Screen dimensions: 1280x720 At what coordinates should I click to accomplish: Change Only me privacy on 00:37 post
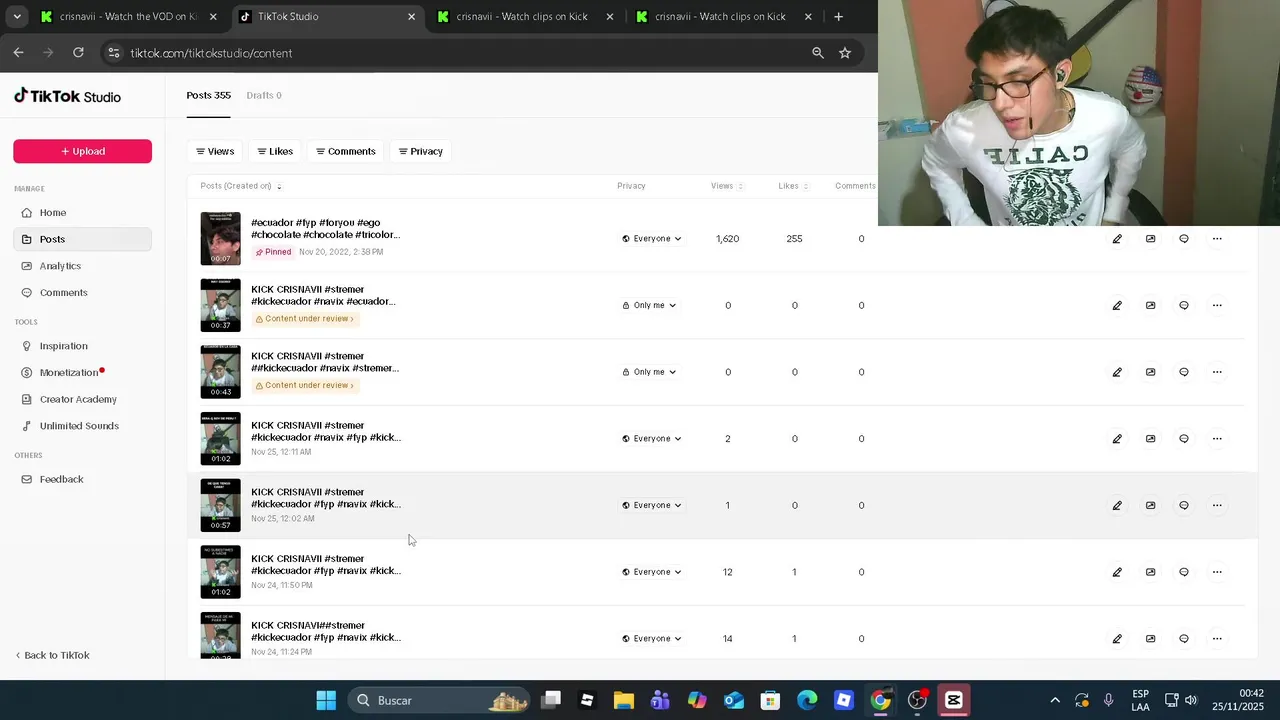point(649,305)
